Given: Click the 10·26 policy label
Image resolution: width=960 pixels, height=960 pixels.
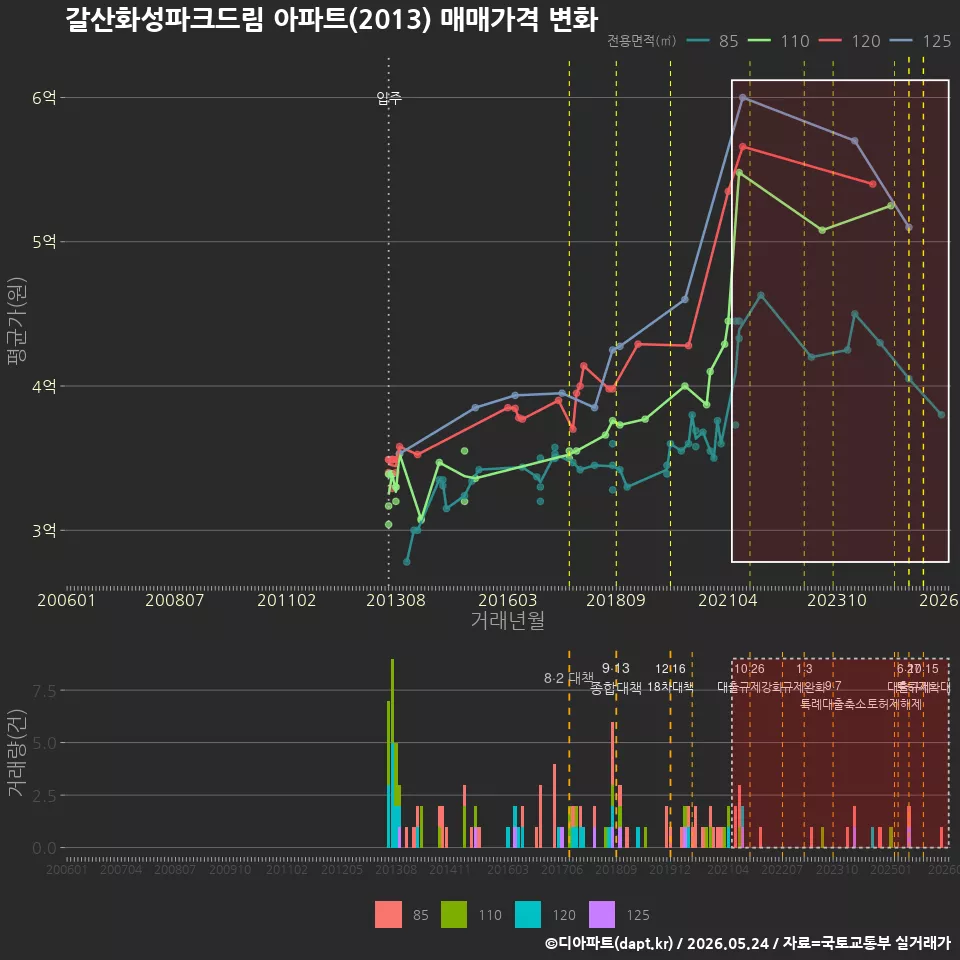Looking at the screenshot, I should click(x=749, y=669).
